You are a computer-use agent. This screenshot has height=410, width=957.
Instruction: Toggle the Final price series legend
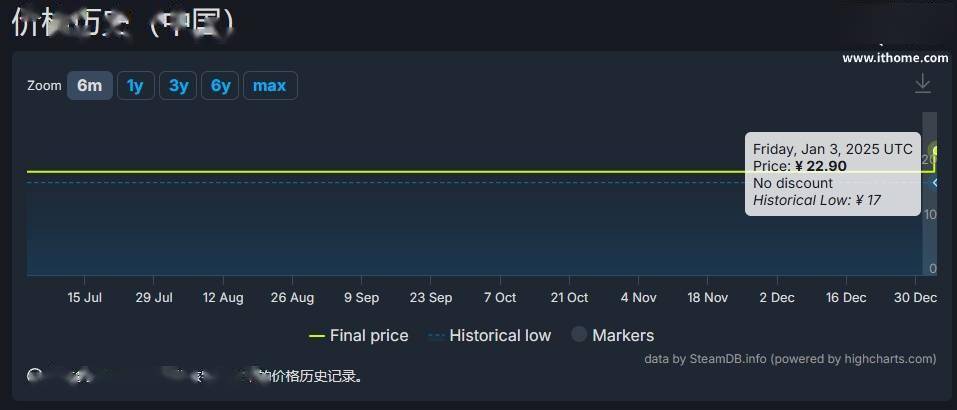359,336
